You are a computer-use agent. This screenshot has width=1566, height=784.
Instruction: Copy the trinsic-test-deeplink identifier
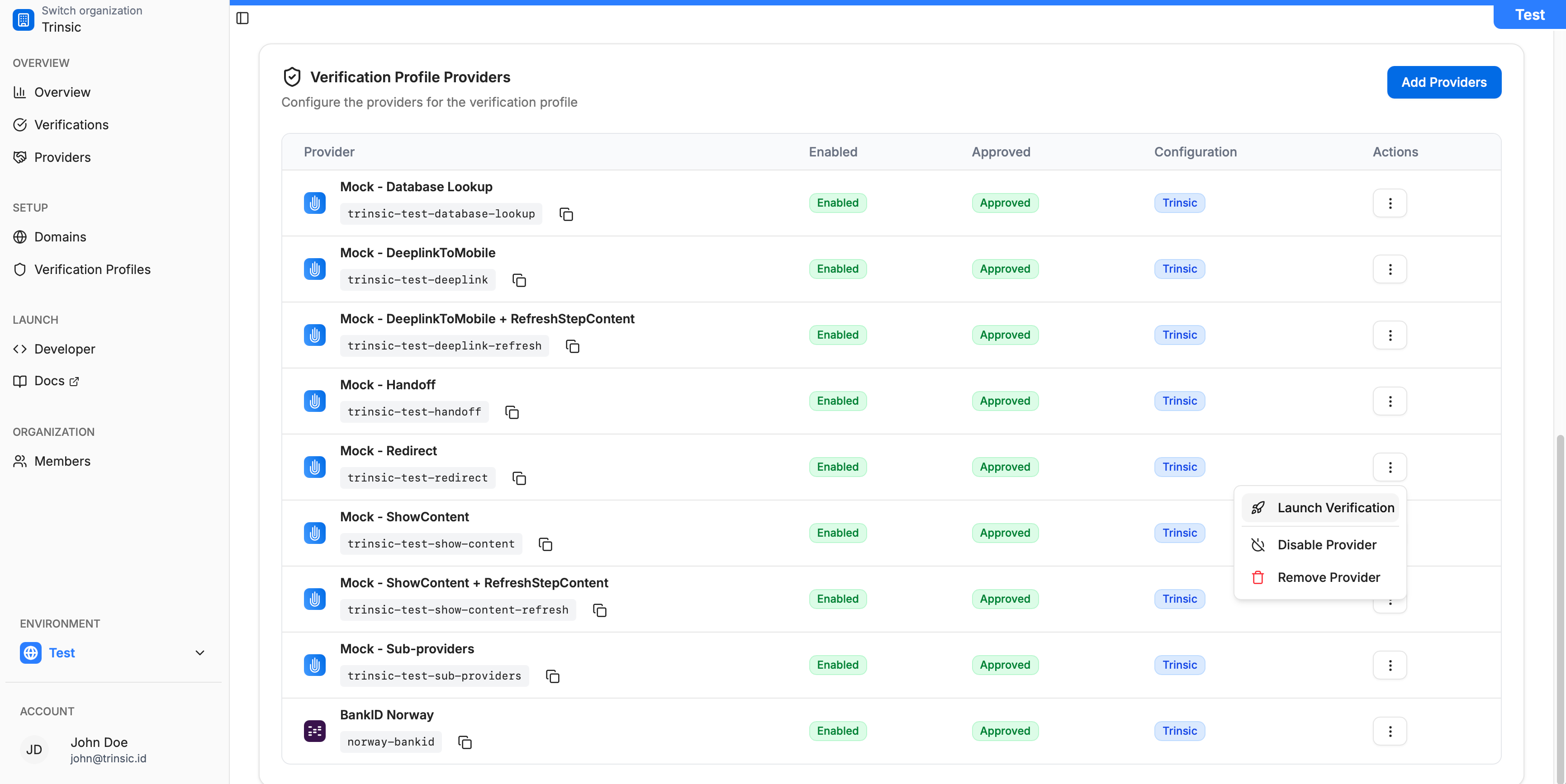pos(518,280)
